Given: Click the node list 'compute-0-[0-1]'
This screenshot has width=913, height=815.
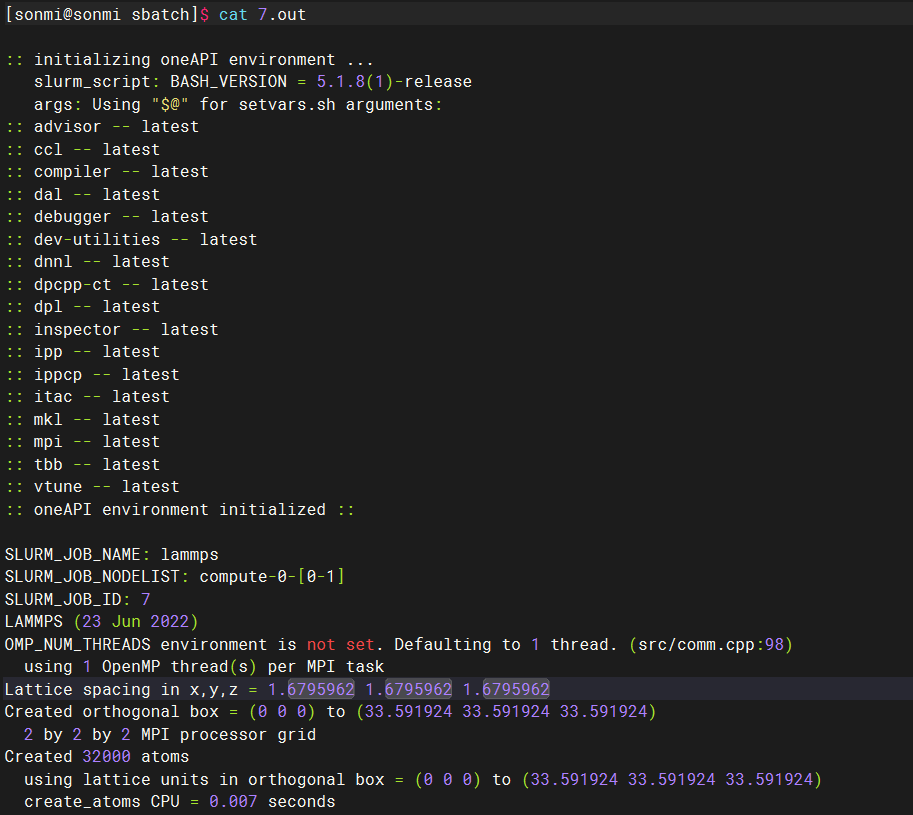Looking at the screenshot, I should point(272,577).
